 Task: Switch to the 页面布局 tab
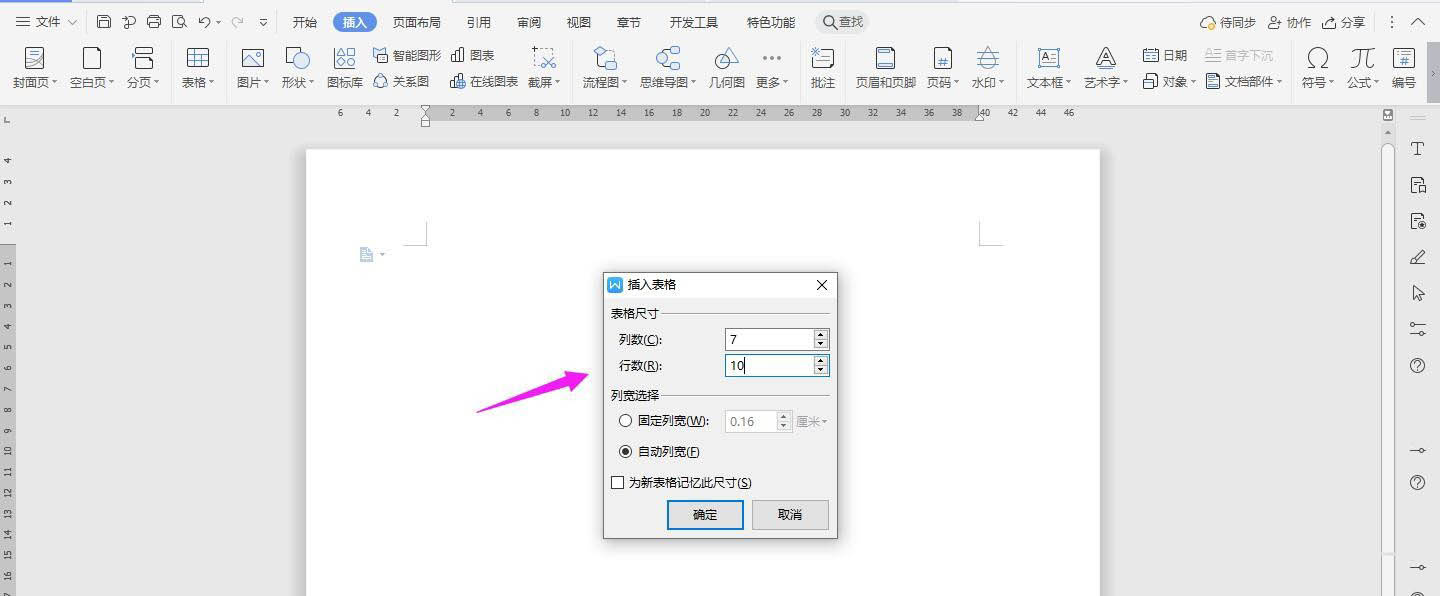pyautogui.click(x=417, y=22)
